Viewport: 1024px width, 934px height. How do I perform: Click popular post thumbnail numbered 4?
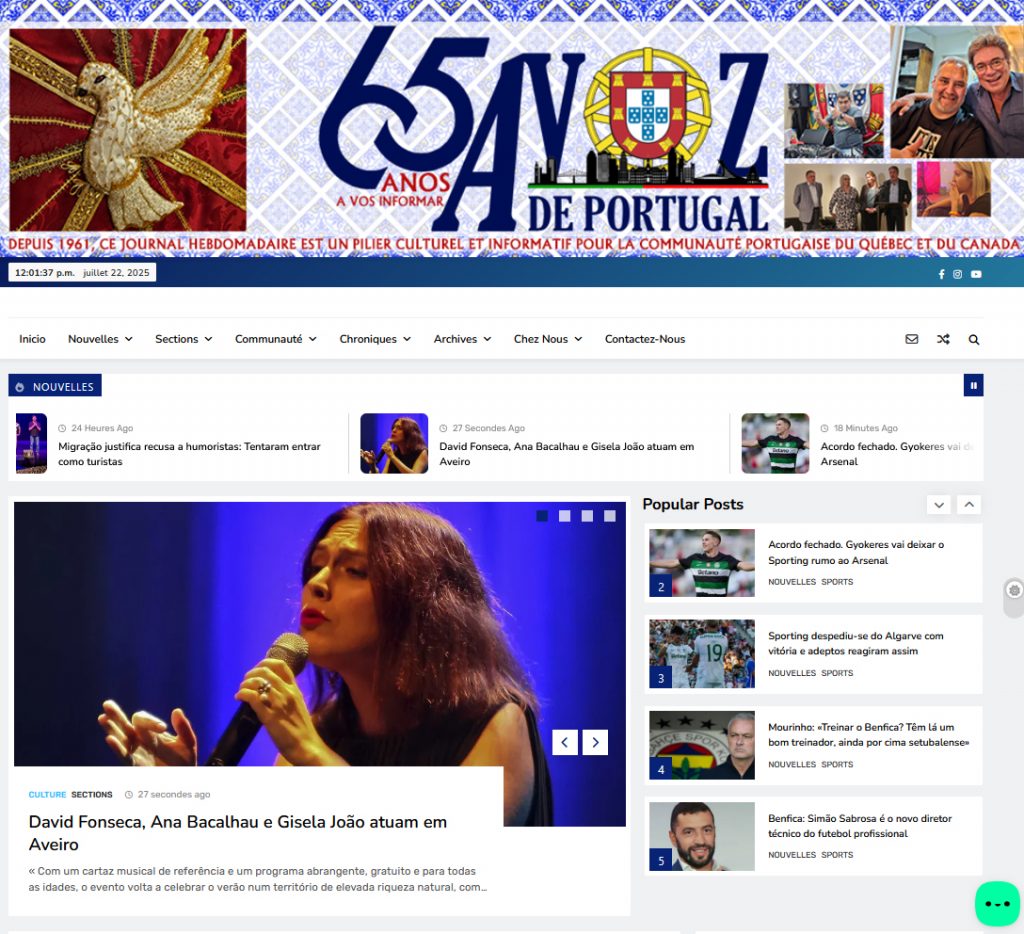[702, 745]
